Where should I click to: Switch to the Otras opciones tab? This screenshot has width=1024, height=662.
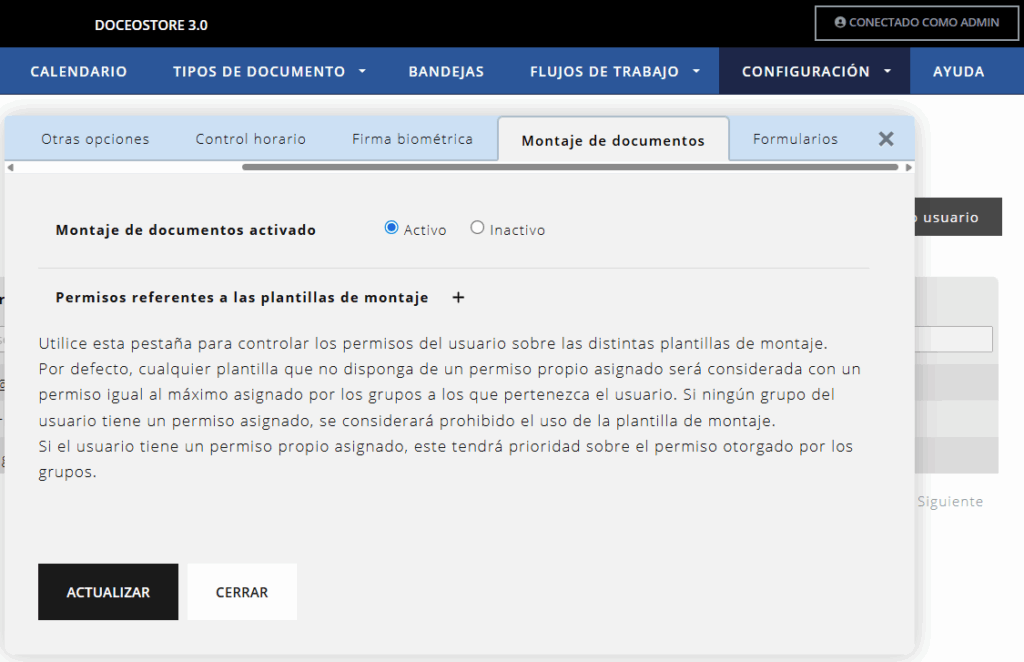(95, 139)
